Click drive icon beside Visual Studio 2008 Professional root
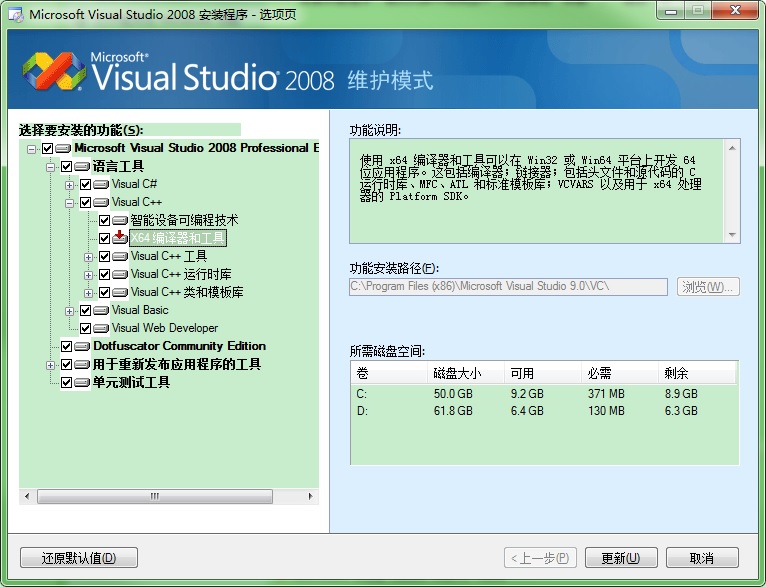766x587 pixels. [63, 148]
